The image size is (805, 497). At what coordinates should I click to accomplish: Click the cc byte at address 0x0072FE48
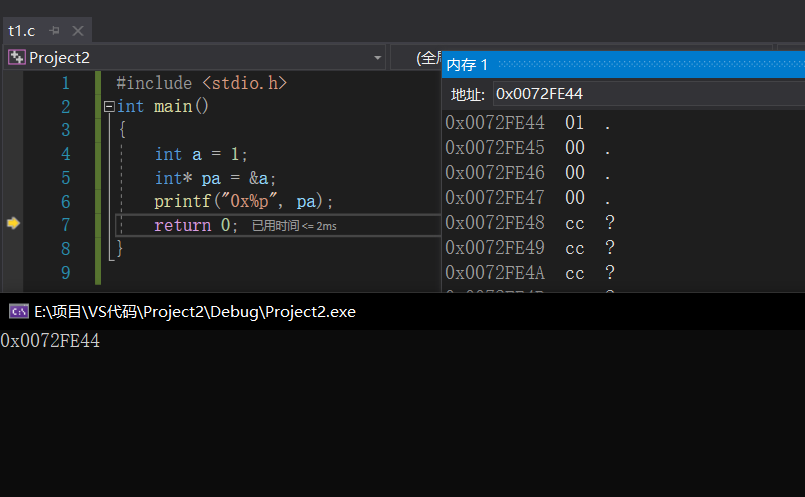coord(575,223)
